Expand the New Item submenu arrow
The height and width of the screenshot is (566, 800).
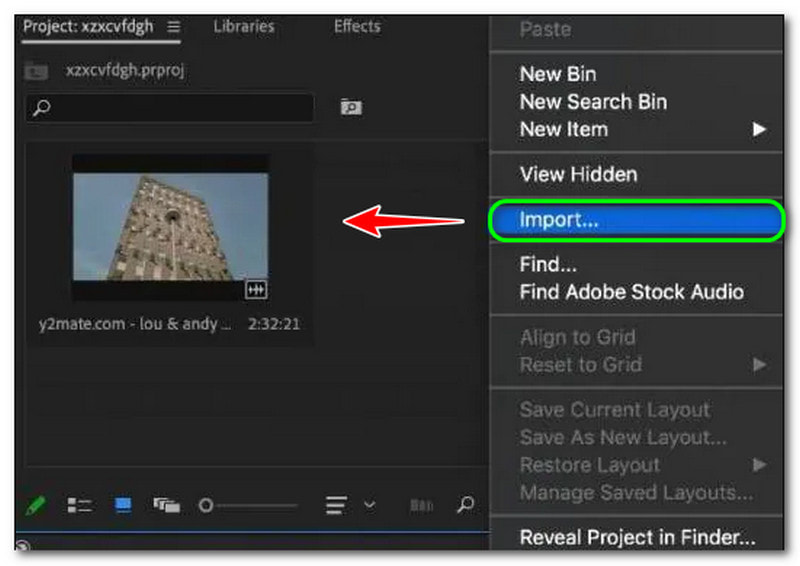coord(760,129)
